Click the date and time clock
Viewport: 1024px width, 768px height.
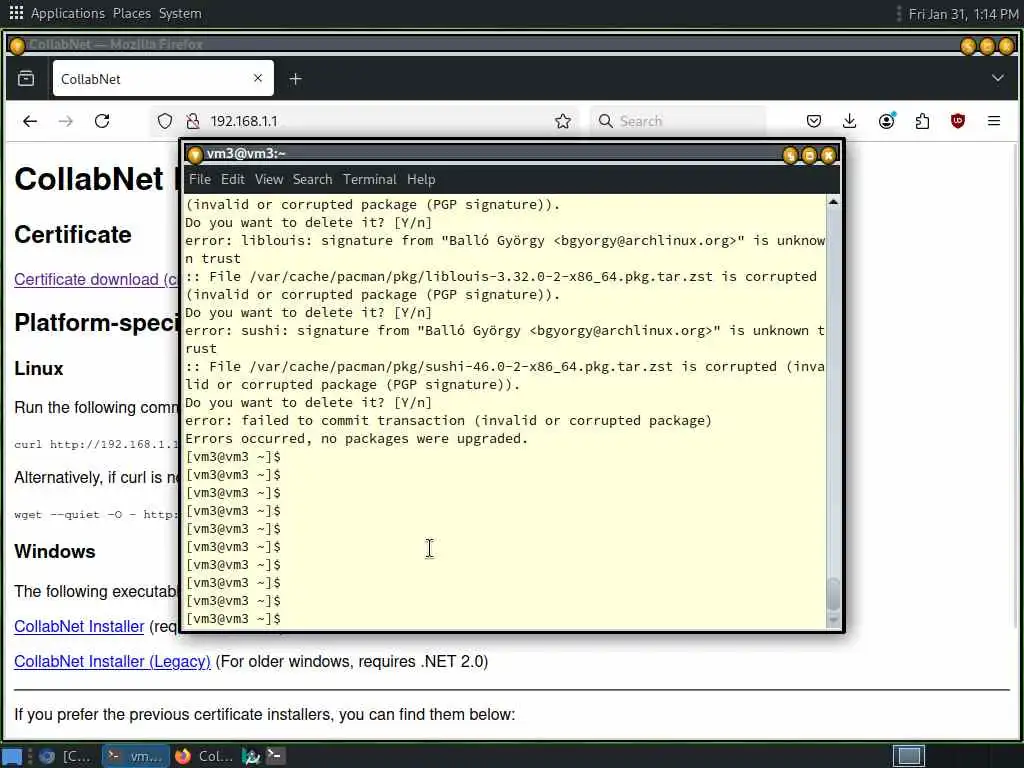[963, 14]
